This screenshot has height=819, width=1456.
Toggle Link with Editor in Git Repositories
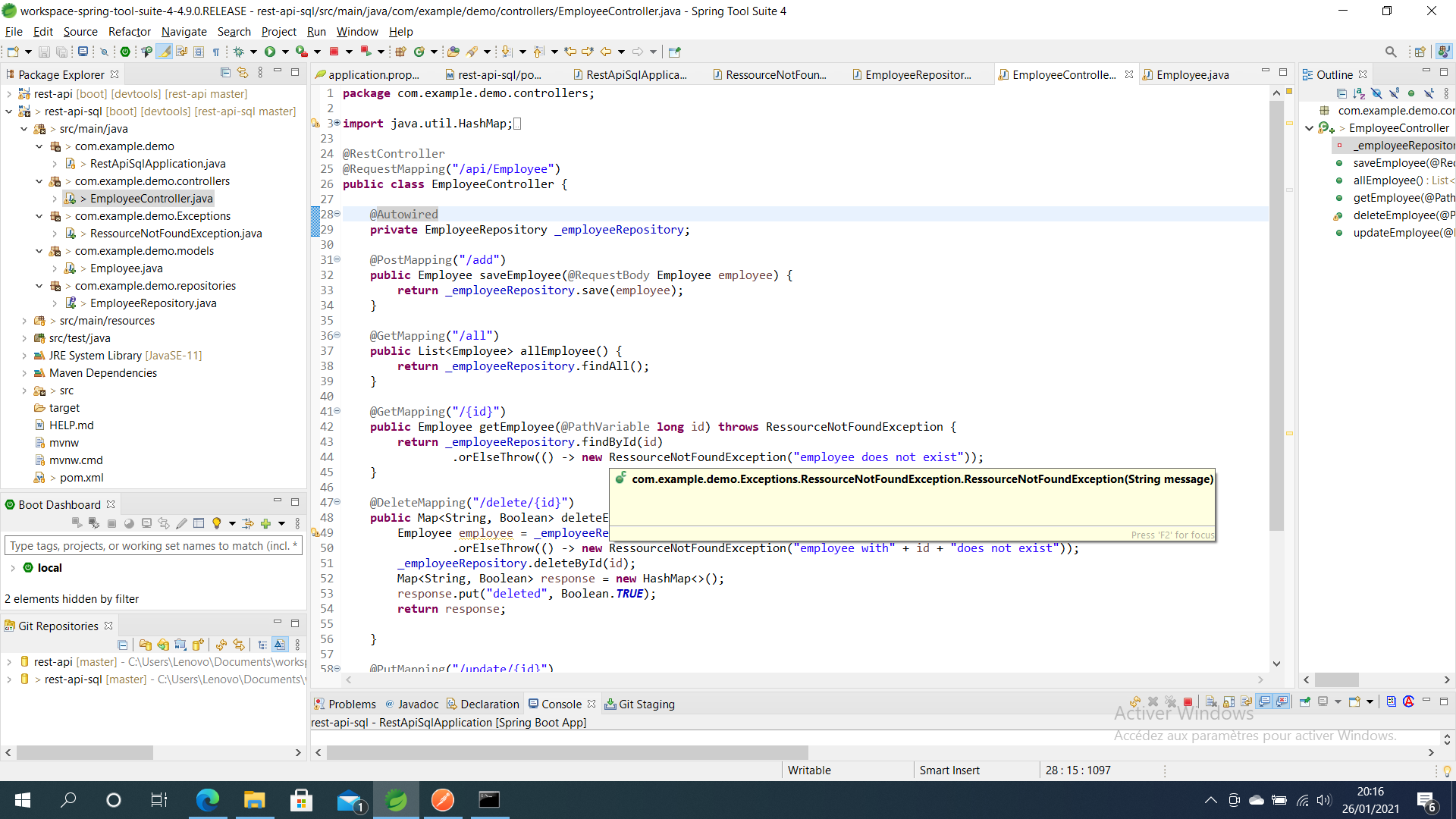[x=239, y=645]
